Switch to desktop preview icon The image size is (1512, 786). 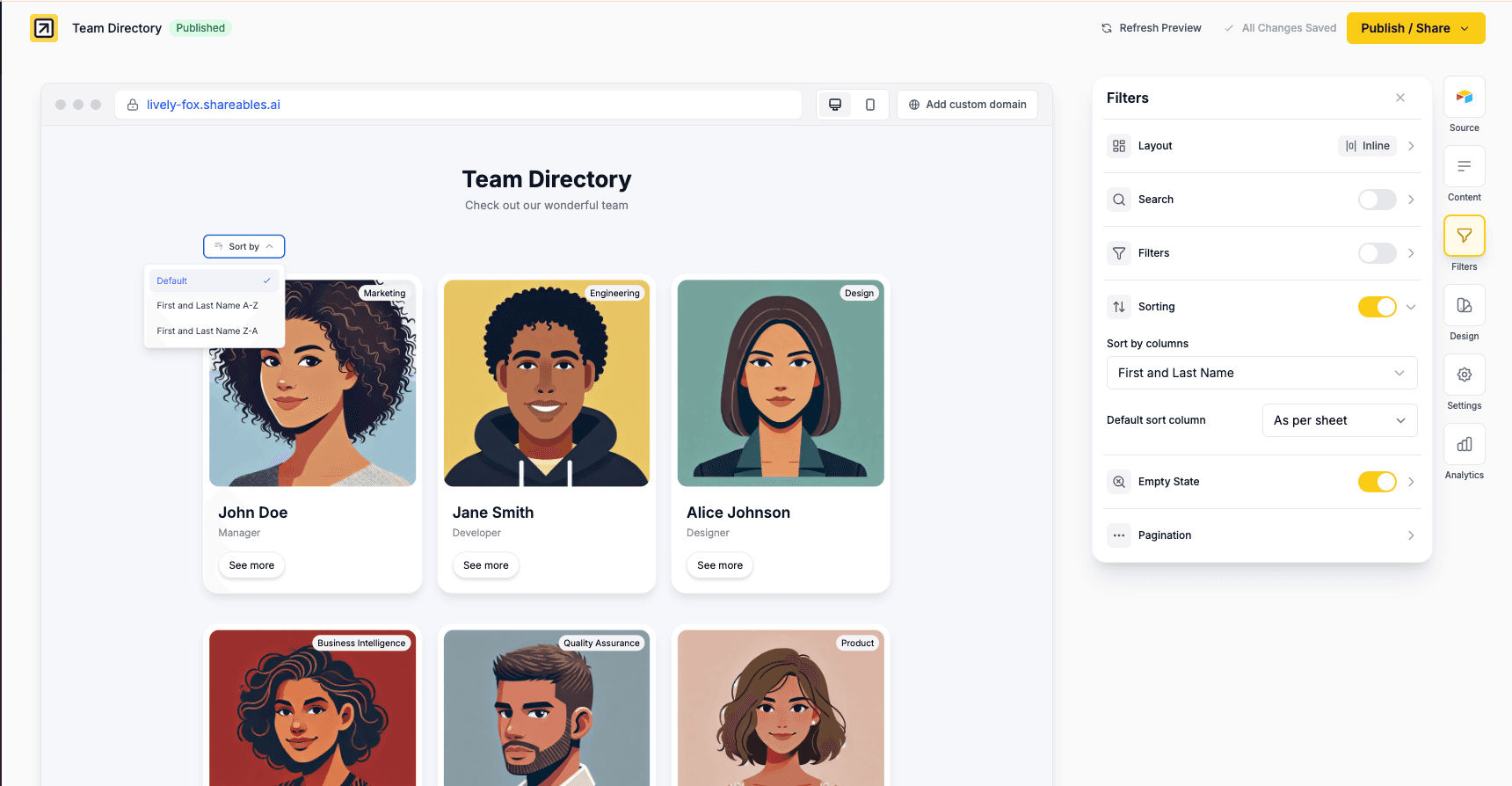[x=834, y=105]
